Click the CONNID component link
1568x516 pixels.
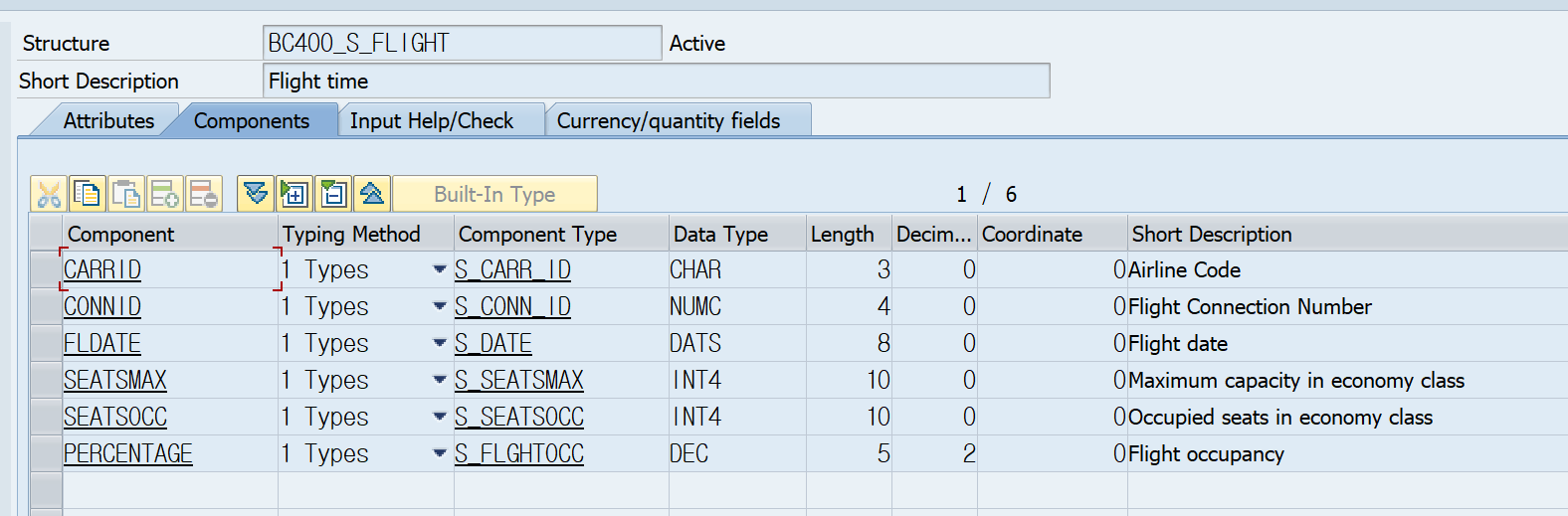coord(102,306)
